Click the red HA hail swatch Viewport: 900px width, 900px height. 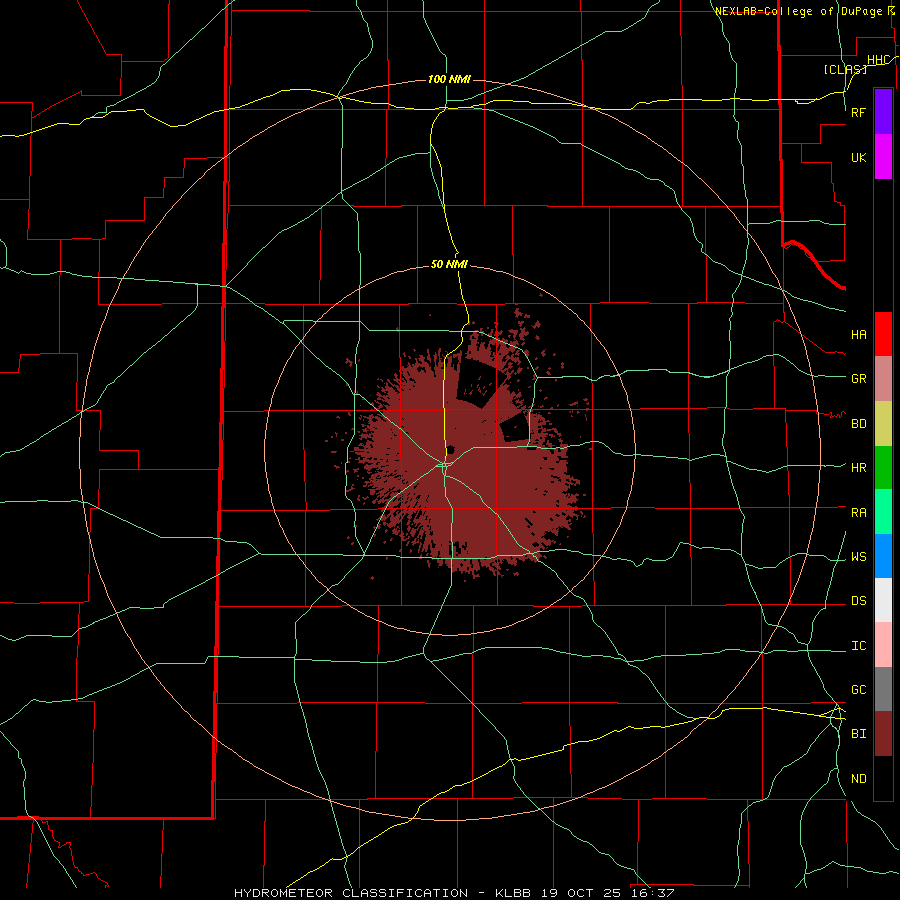[883, 334]
